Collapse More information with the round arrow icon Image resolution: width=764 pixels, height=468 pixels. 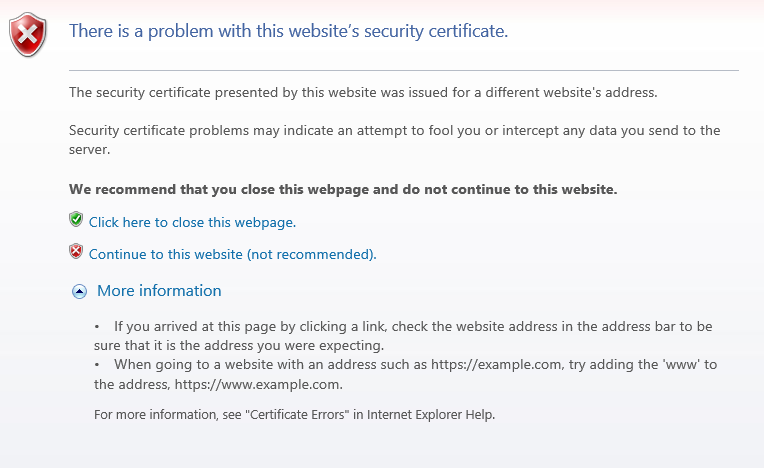click(x=79, y=291)
